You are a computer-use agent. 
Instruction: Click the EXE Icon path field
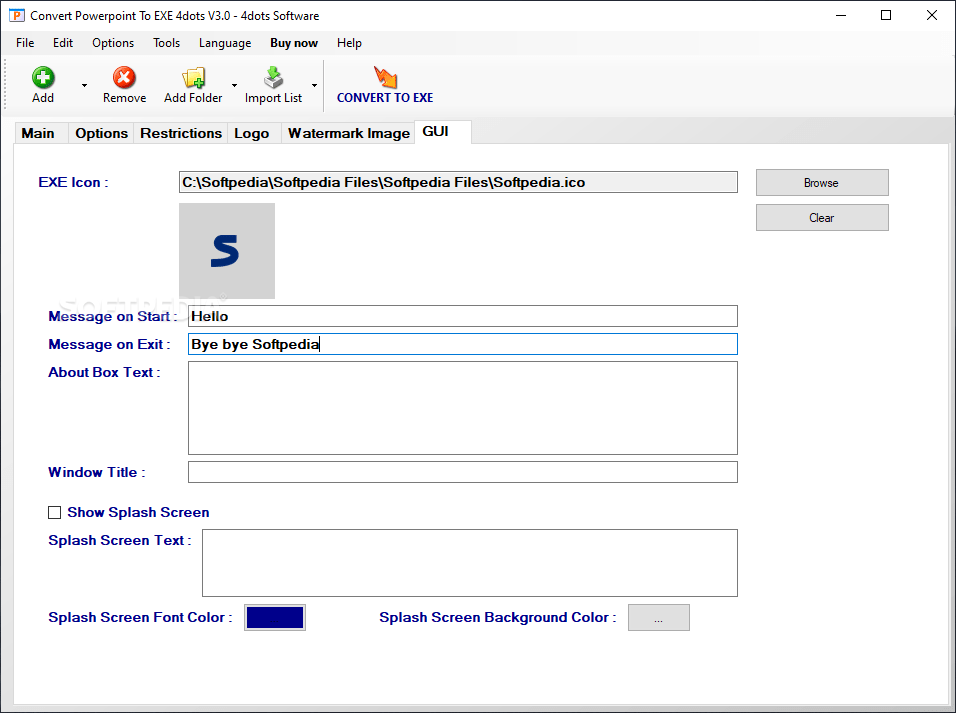point(458,182)
